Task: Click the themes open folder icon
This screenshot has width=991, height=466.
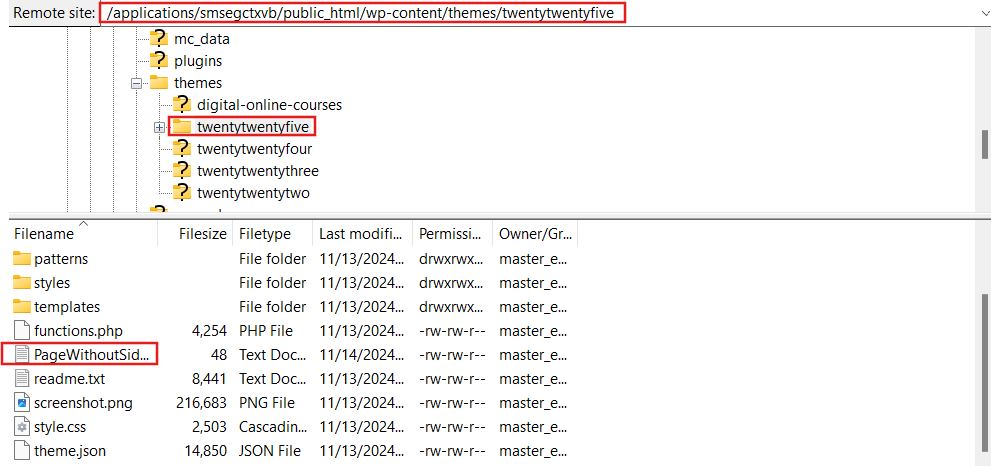Action: 159,83
